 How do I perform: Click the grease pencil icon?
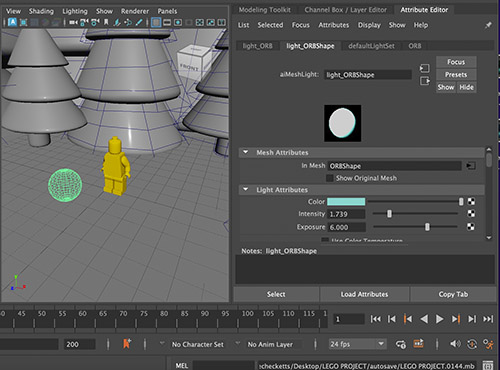tap(139, 22)
